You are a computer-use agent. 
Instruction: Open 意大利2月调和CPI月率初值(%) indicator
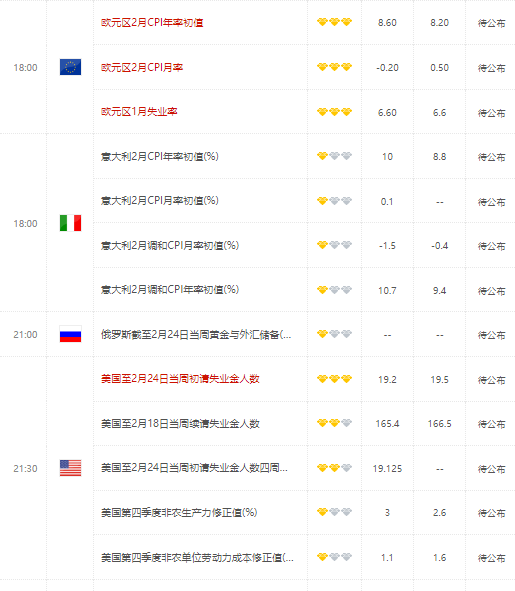pos(170,246)
